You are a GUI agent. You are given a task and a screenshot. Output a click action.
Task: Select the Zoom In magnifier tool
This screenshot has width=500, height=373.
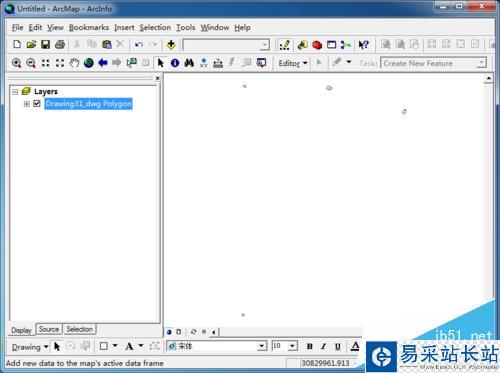pos(16,63)
